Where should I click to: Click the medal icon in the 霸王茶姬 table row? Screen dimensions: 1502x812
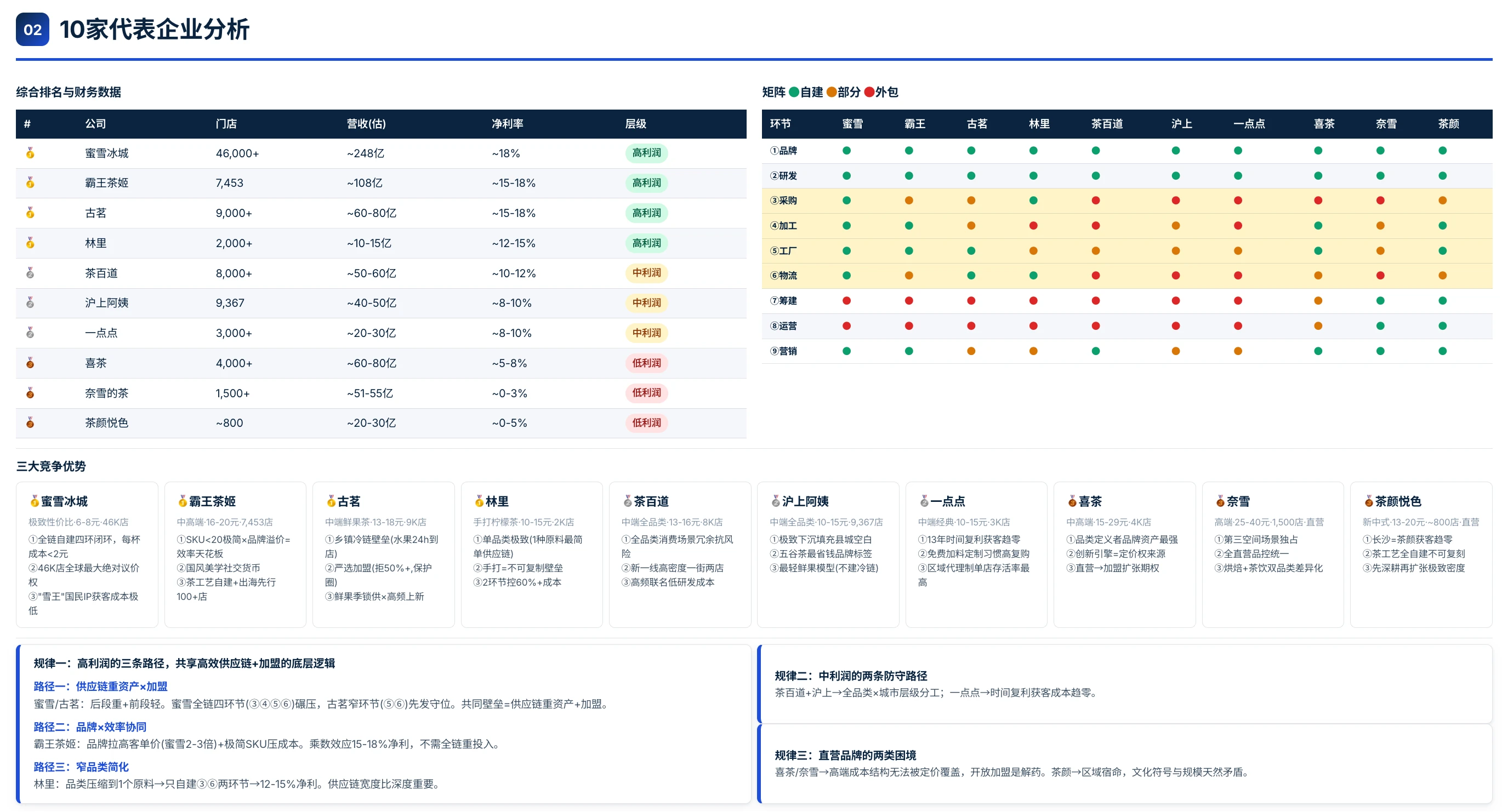[x=30, y=183]
